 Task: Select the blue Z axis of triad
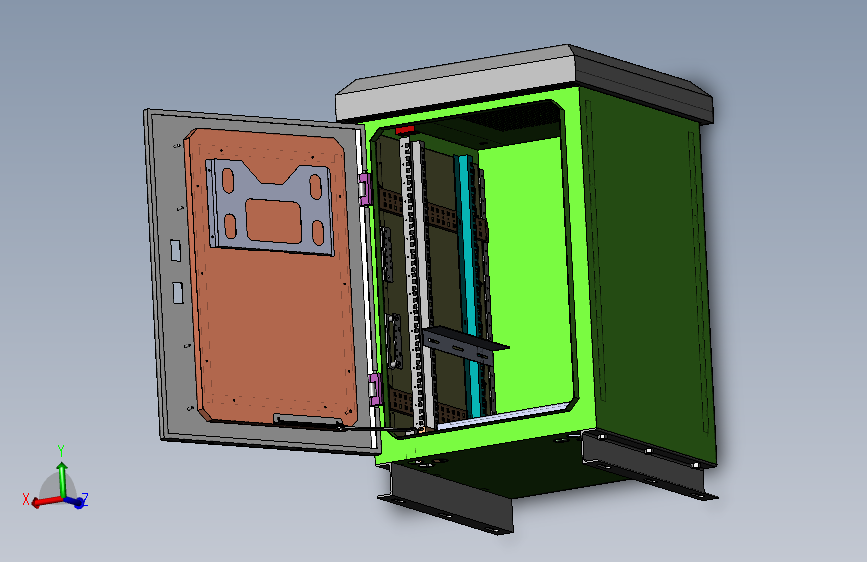pyautogui.click(x=76, y=502)
